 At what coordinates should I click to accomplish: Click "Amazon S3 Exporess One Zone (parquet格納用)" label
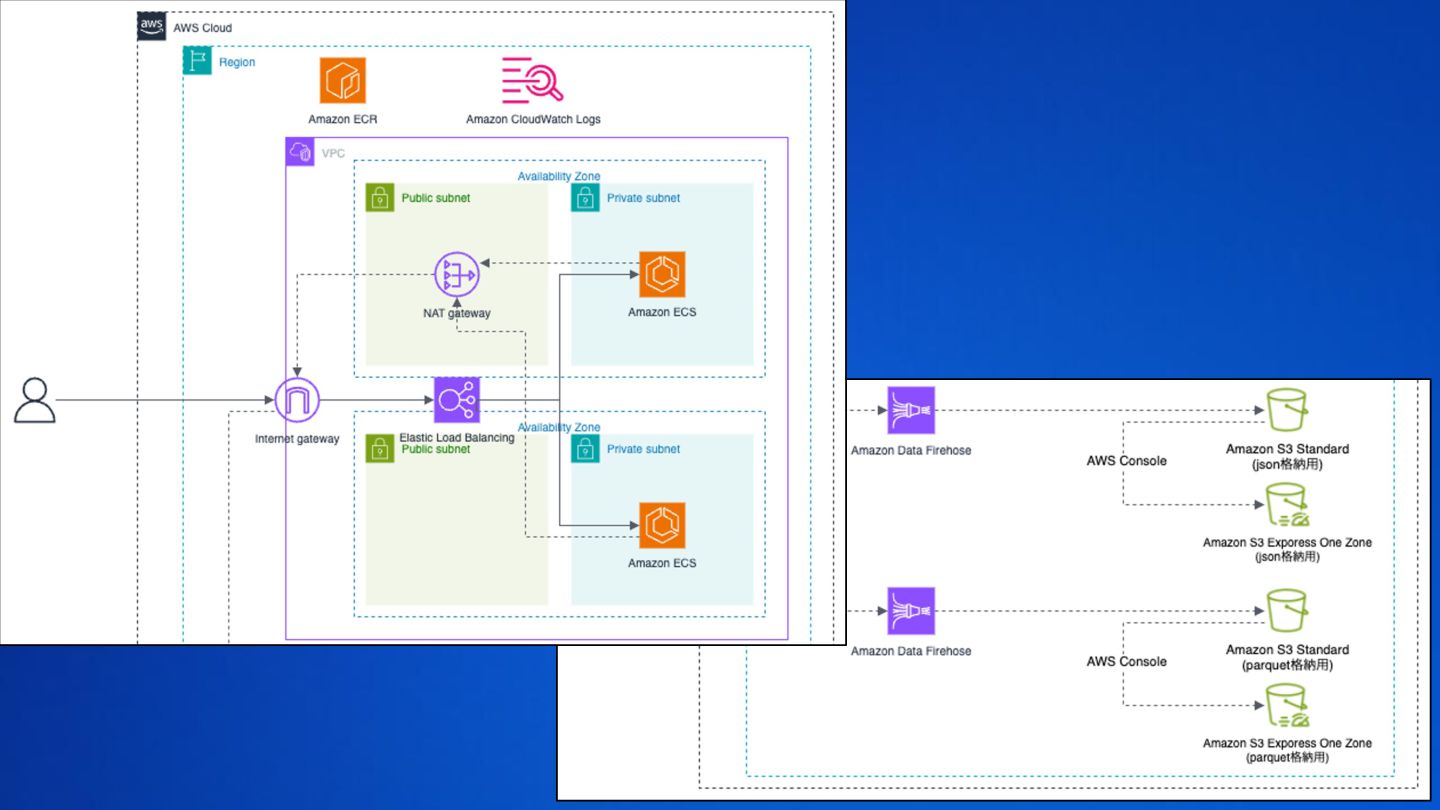coord(1287,750)
